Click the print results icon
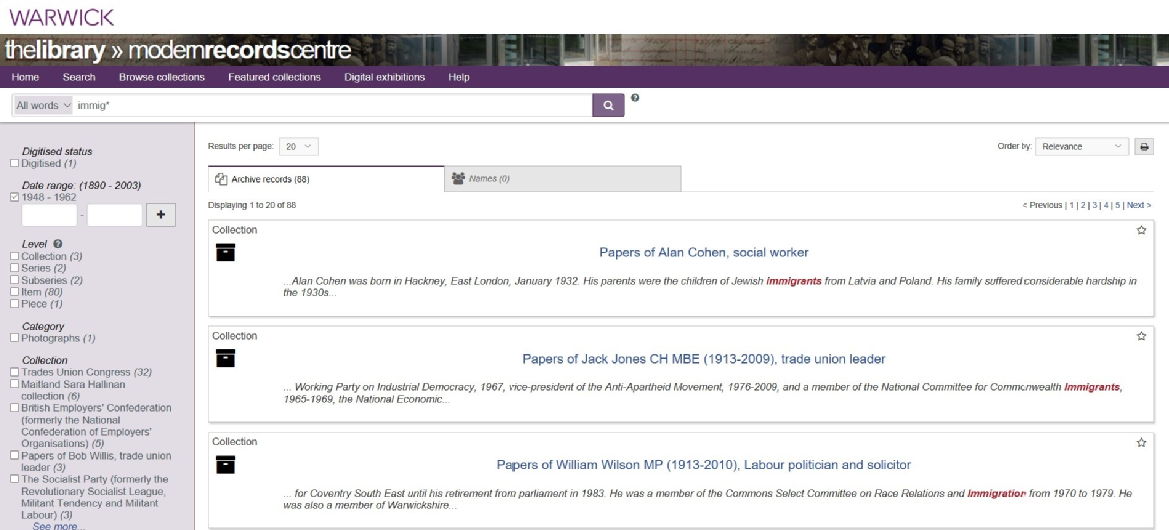This screenshot has width=1169, height=530. pos(1143,146)
